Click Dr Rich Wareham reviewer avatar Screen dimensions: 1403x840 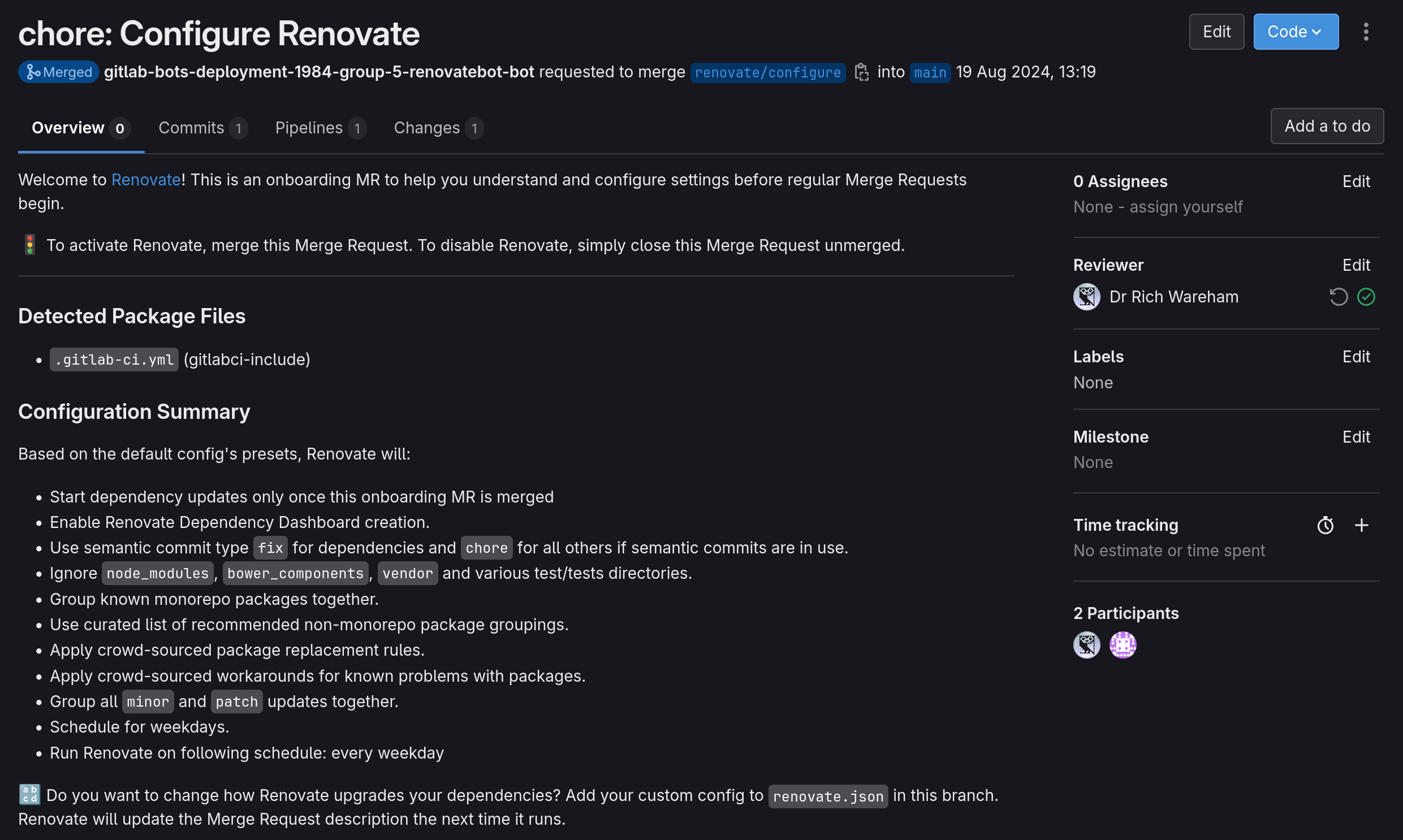[x=1086, y=297]
